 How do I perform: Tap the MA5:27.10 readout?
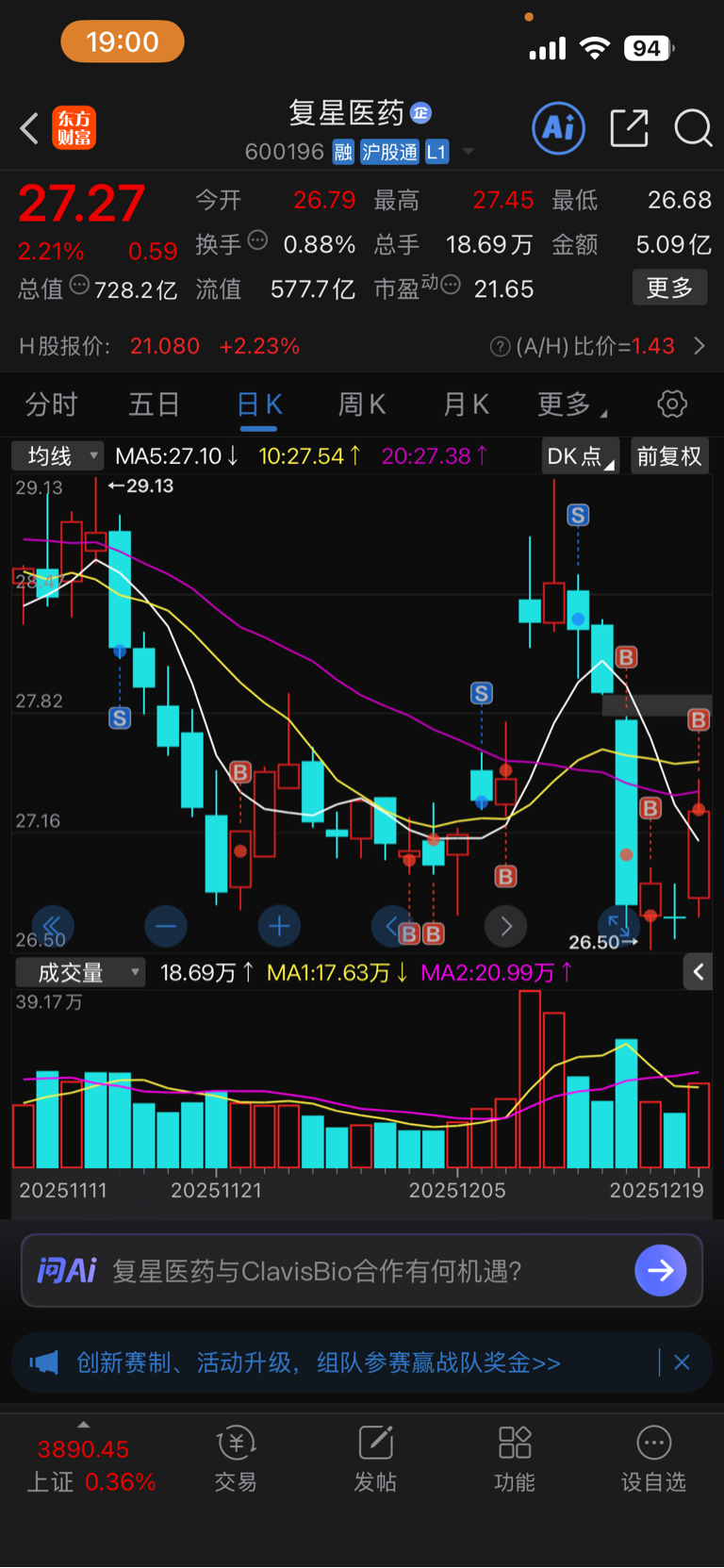click(x=176, y=456)
